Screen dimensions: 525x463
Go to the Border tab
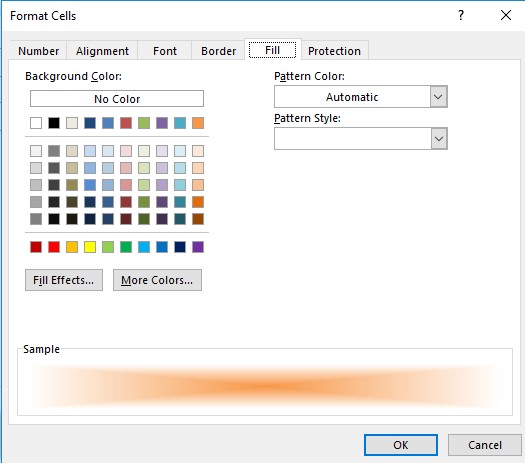pyautogui.click(x=218, y=51)
